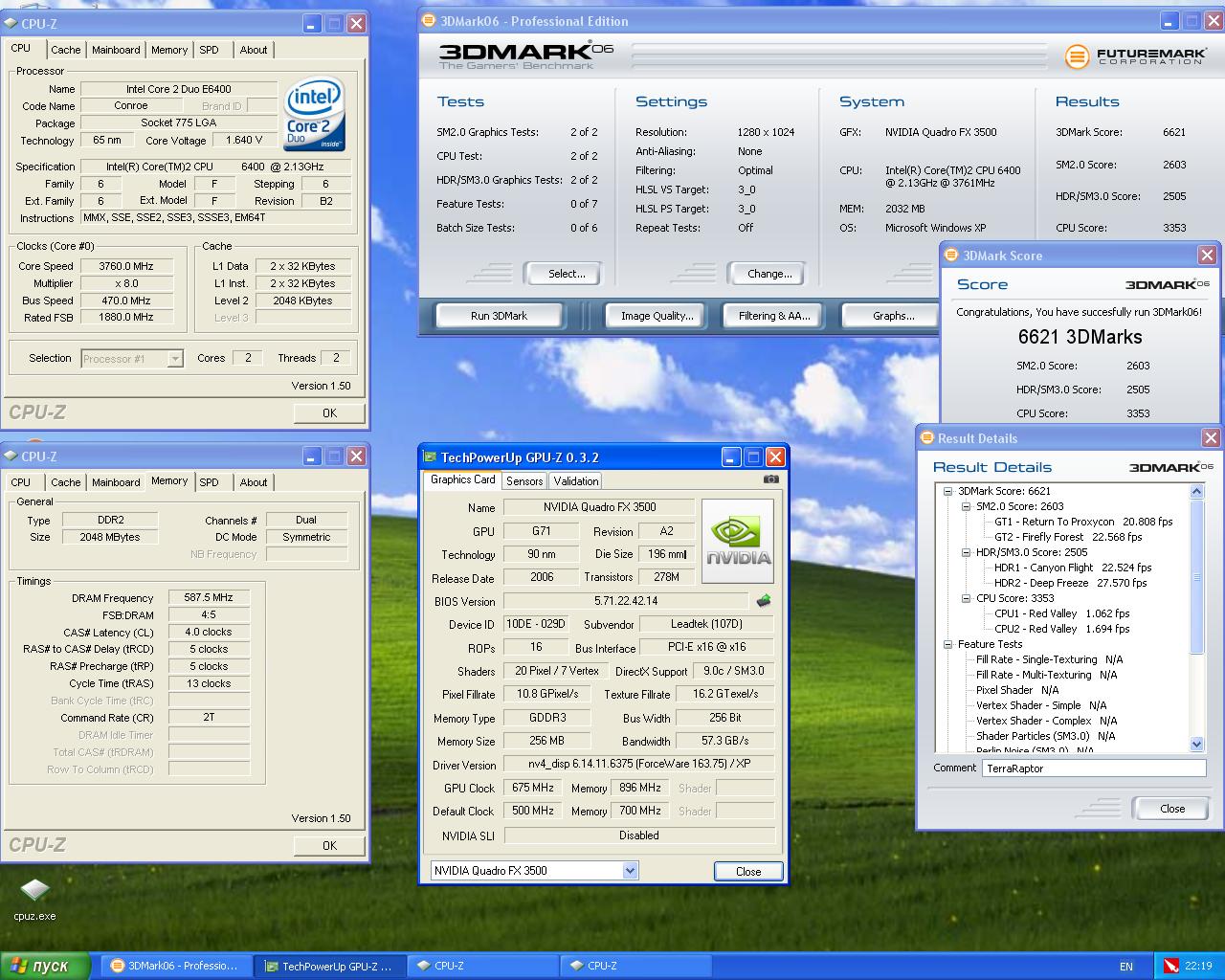Screen dimensions: 1225x980
Task: Open the Cache tab in top CPU-Z window
Action: pos(66,50)
